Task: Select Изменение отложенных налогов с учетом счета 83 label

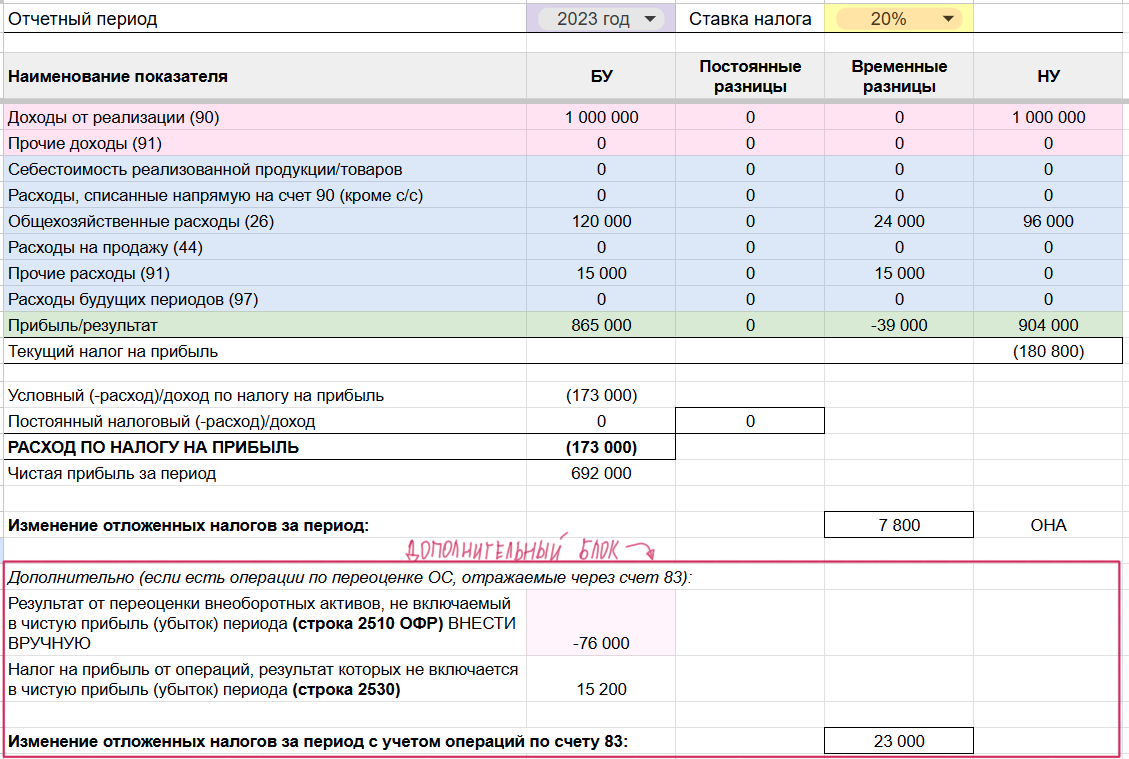Action: [x=318, y=741]
